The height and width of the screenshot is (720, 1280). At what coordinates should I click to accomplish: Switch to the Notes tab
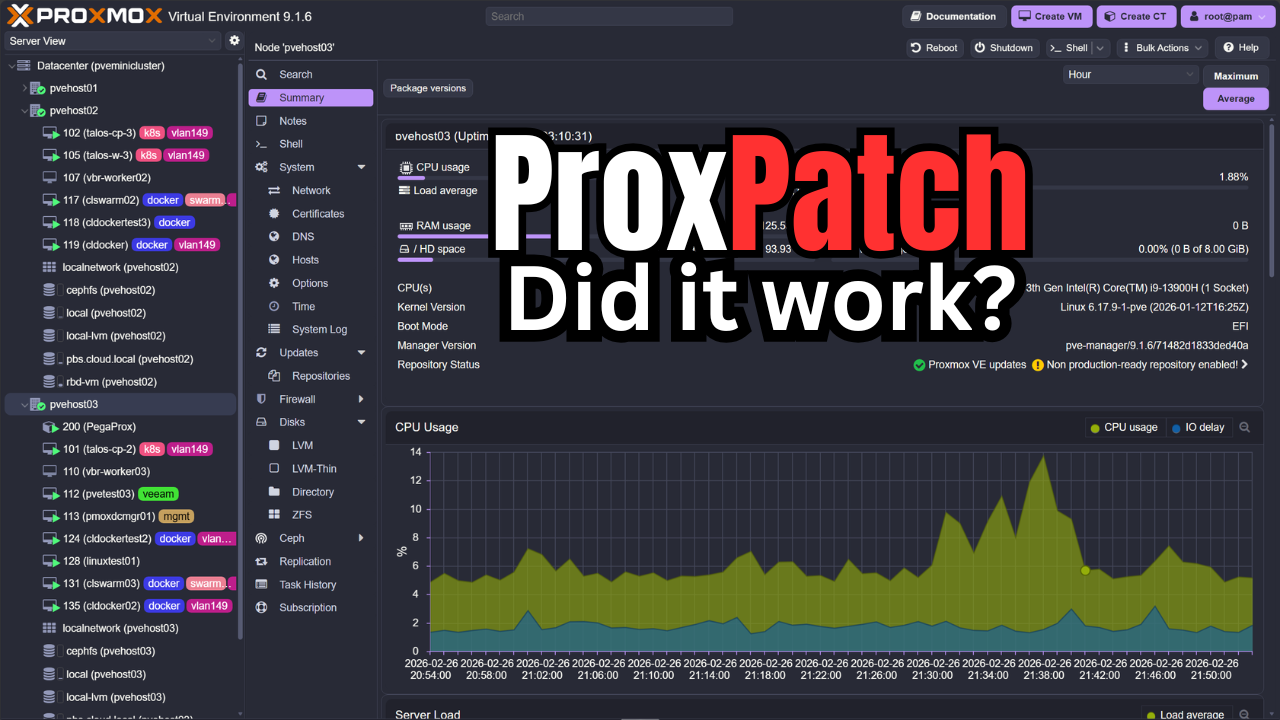click(x=289, y=120)
